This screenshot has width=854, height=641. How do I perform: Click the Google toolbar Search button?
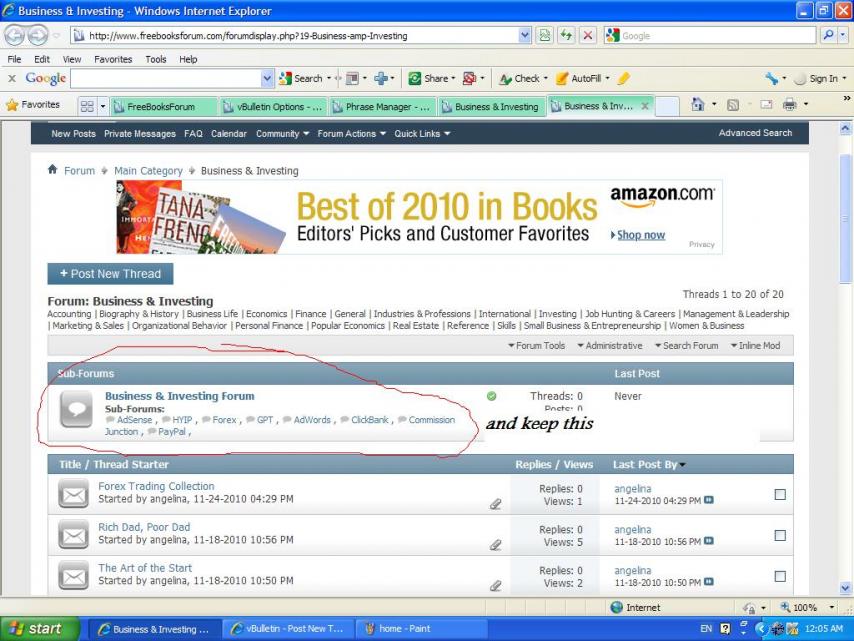point(301,78)
